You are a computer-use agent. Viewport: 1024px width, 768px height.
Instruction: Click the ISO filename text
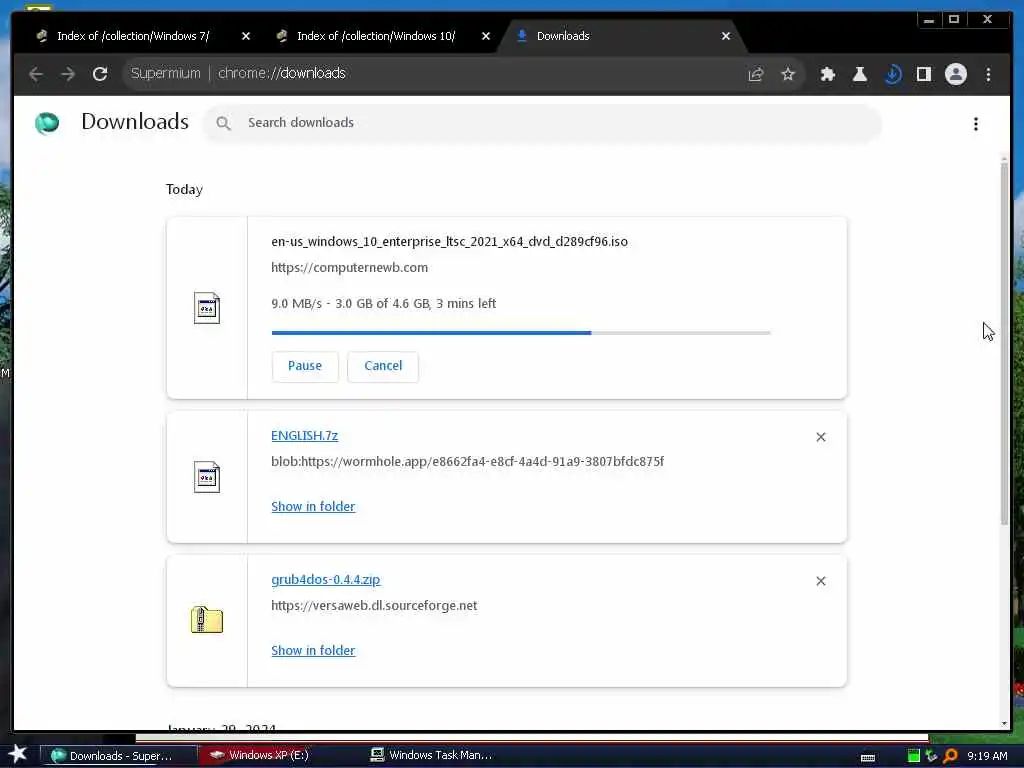click(449, 242)
